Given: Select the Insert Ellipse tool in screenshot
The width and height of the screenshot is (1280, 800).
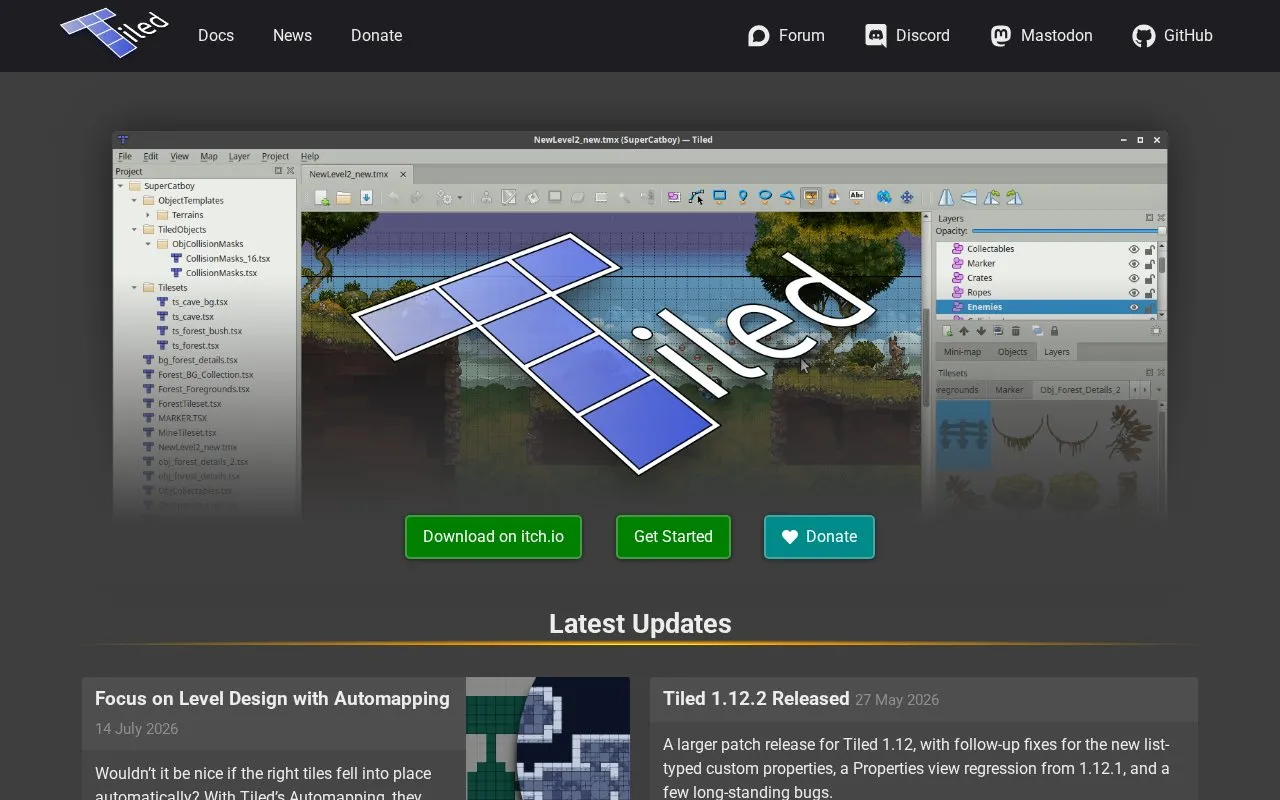Looking at the screenshot, I should pos(765,196).
